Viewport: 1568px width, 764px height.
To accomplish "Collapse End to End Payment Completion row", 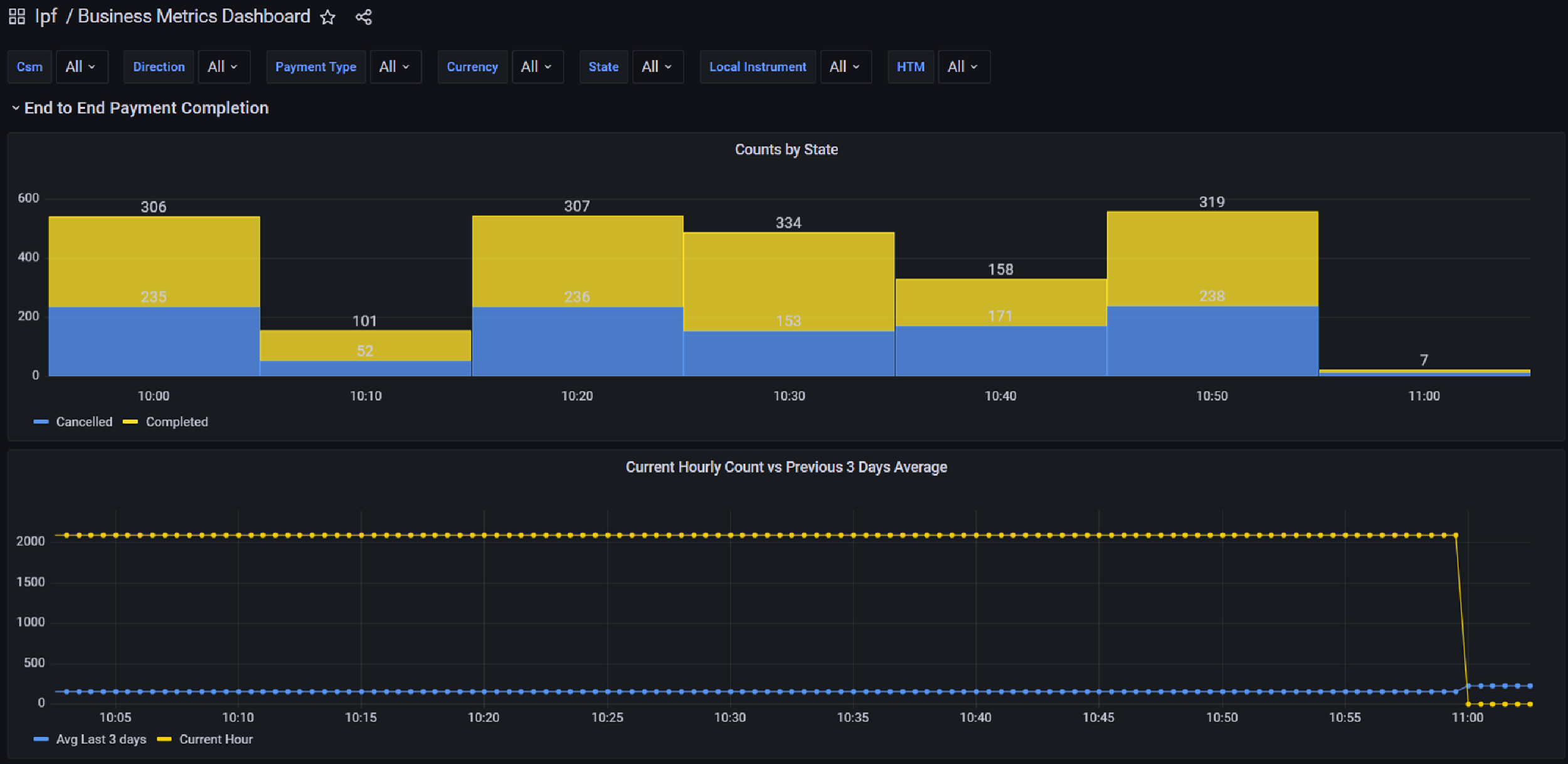I will [x=146, y=108].
